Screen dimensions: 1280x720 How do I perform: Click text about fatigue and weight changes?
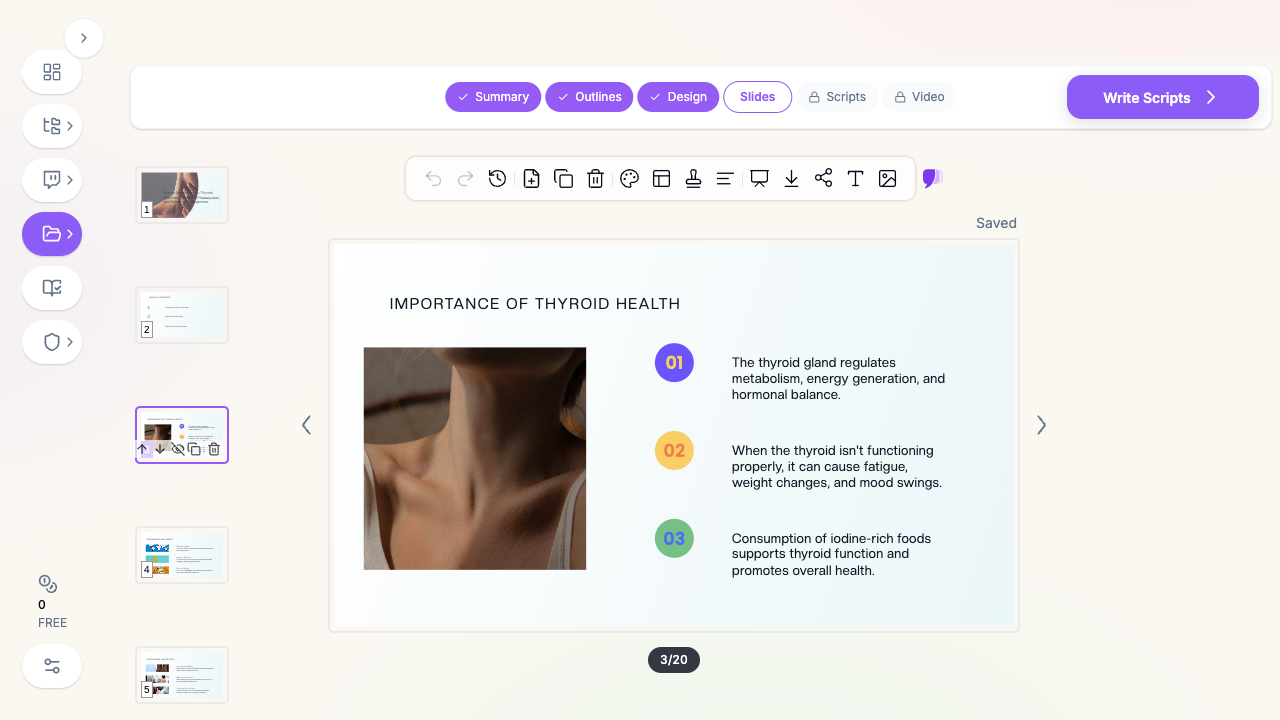click(x=837, y=467)
